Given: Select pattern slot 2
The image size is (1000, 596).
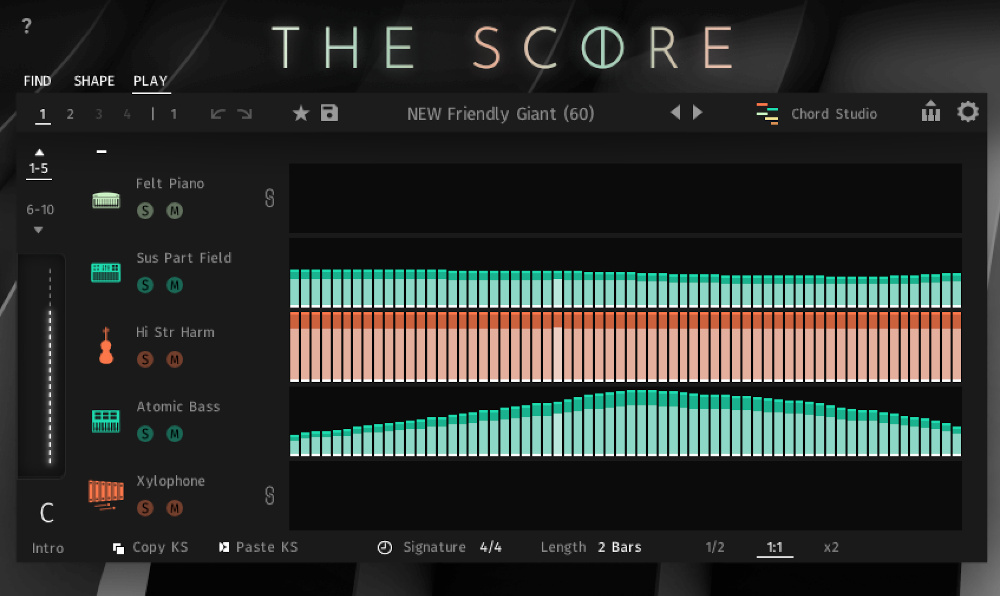Looking at the screenshot, I should tap(70, 115).
